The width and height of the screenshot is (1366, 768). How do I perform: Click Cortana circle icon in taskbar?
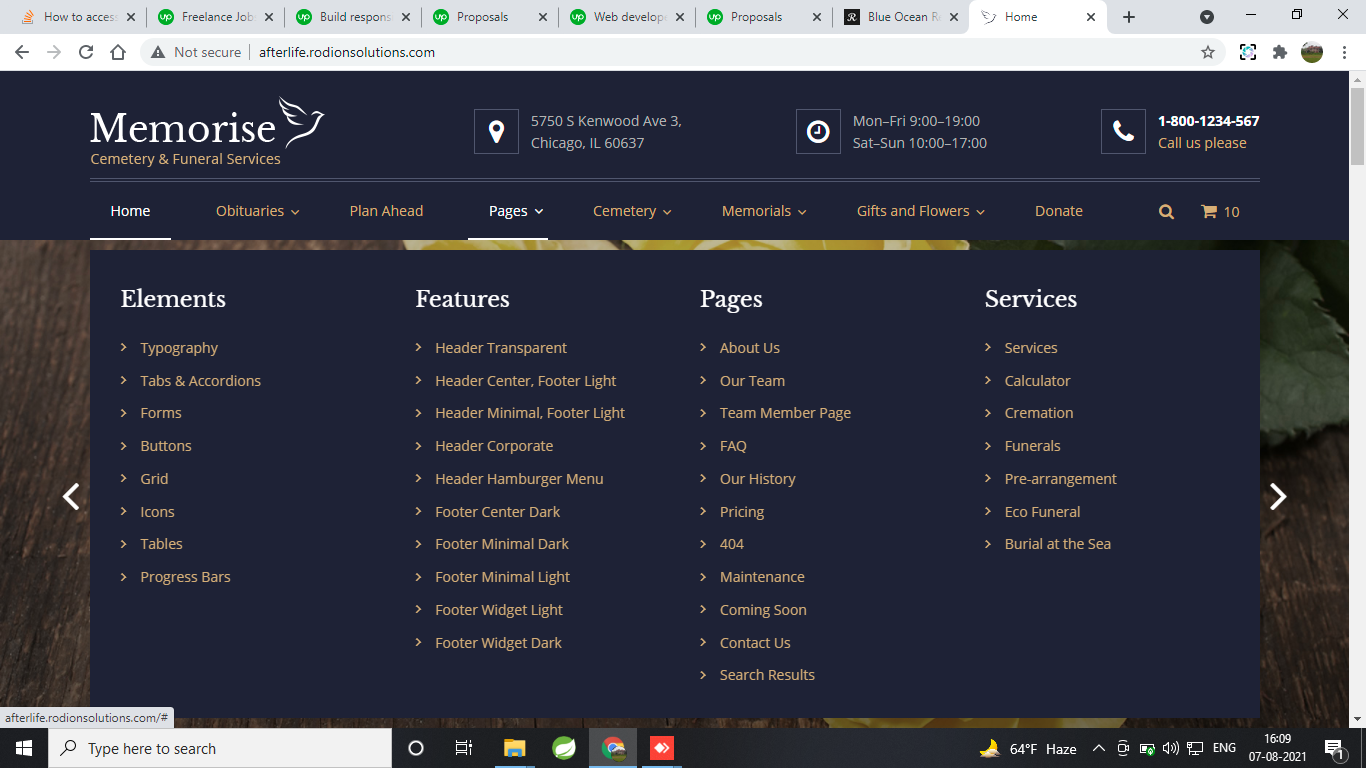416,748
